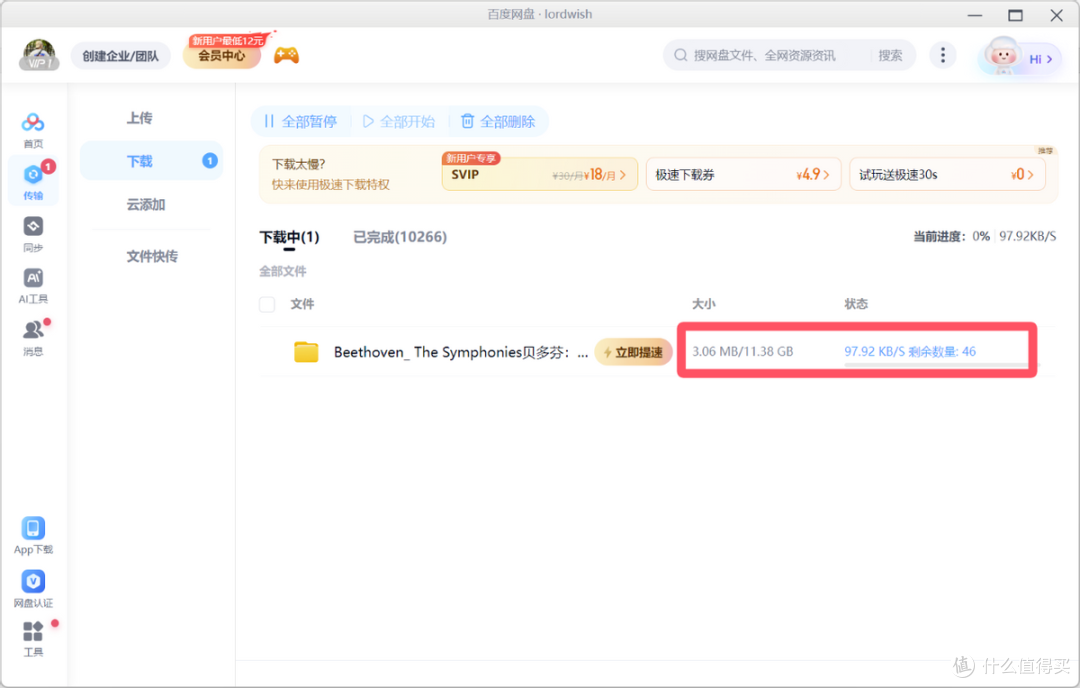Open the 会员中心 member center button
The image size is (1080, 688).
[x=222, y=56]
